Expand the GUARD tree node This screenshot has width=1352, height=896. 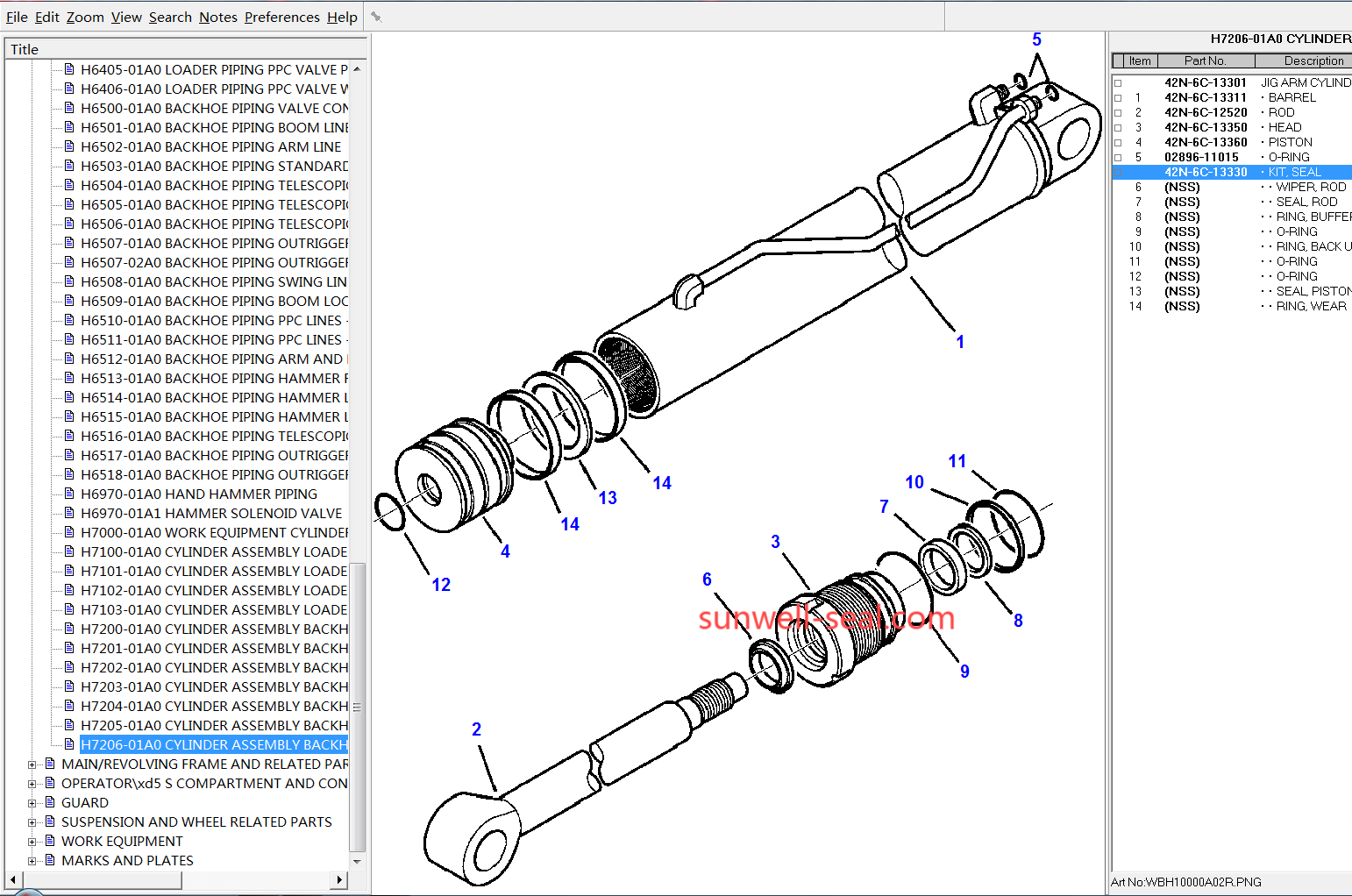[32, 803]
